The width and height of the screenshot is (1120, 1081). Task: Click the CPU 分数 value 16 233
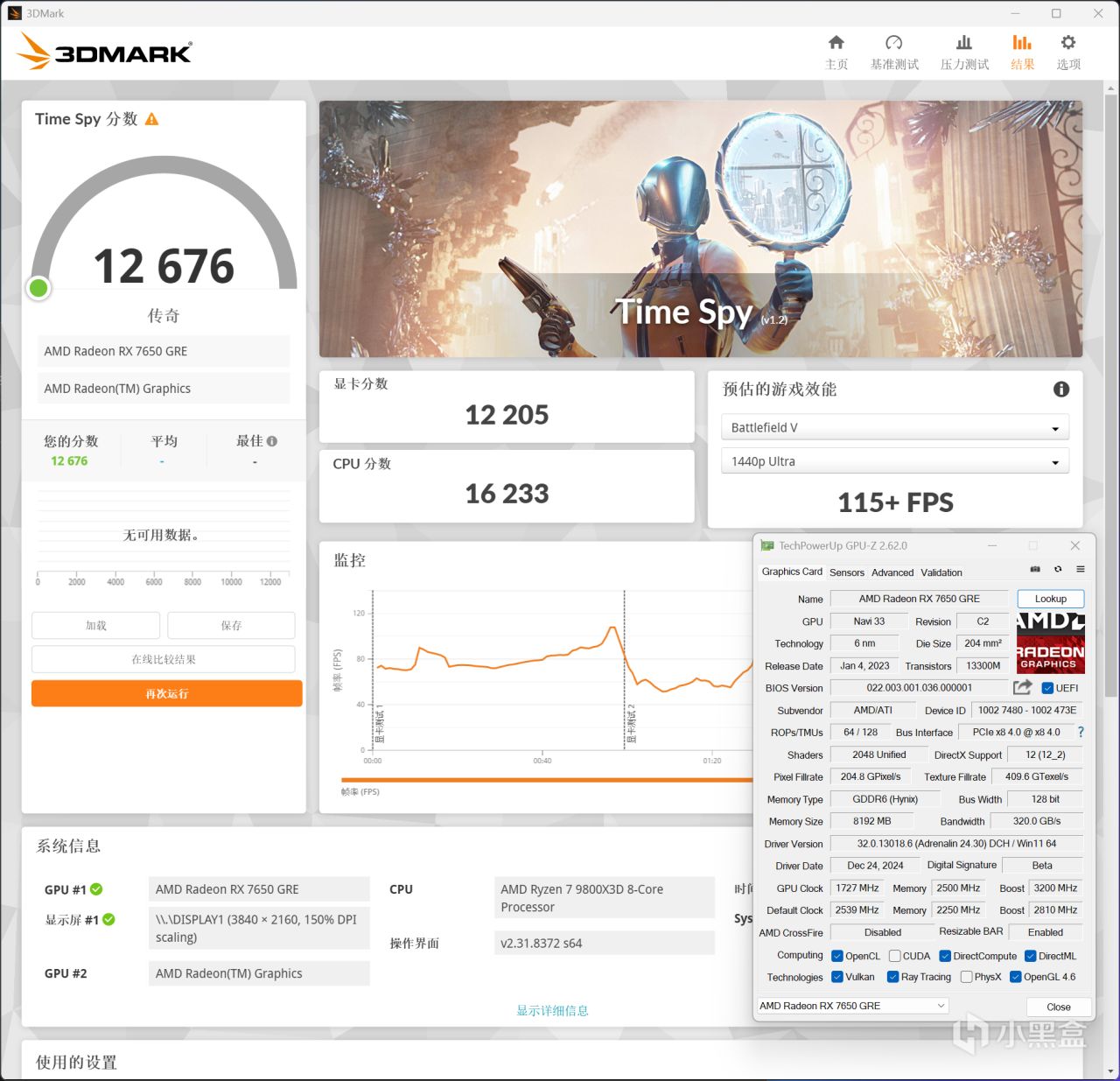tap(507, 494)
